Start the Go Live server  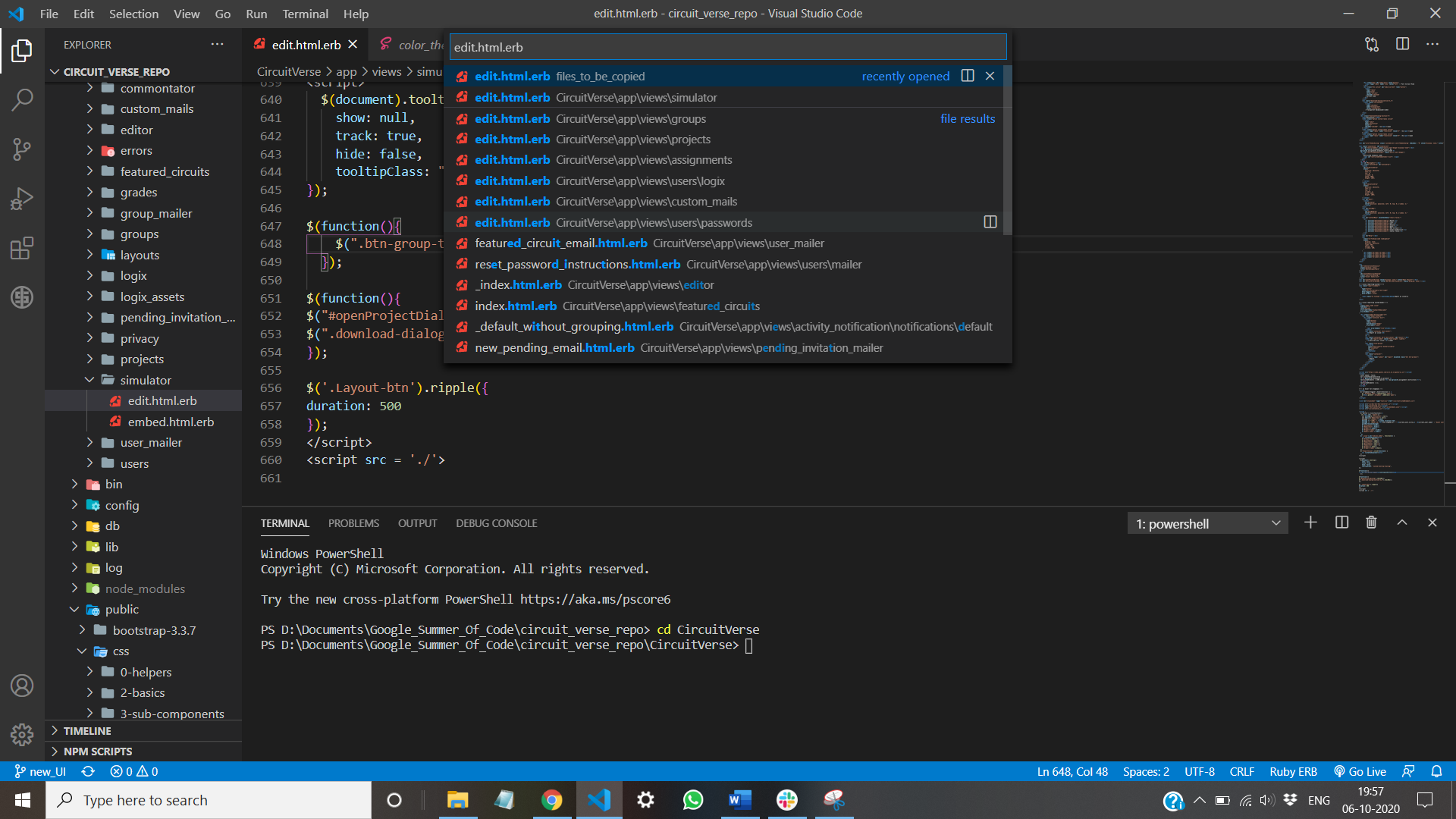click(1360, 771)
